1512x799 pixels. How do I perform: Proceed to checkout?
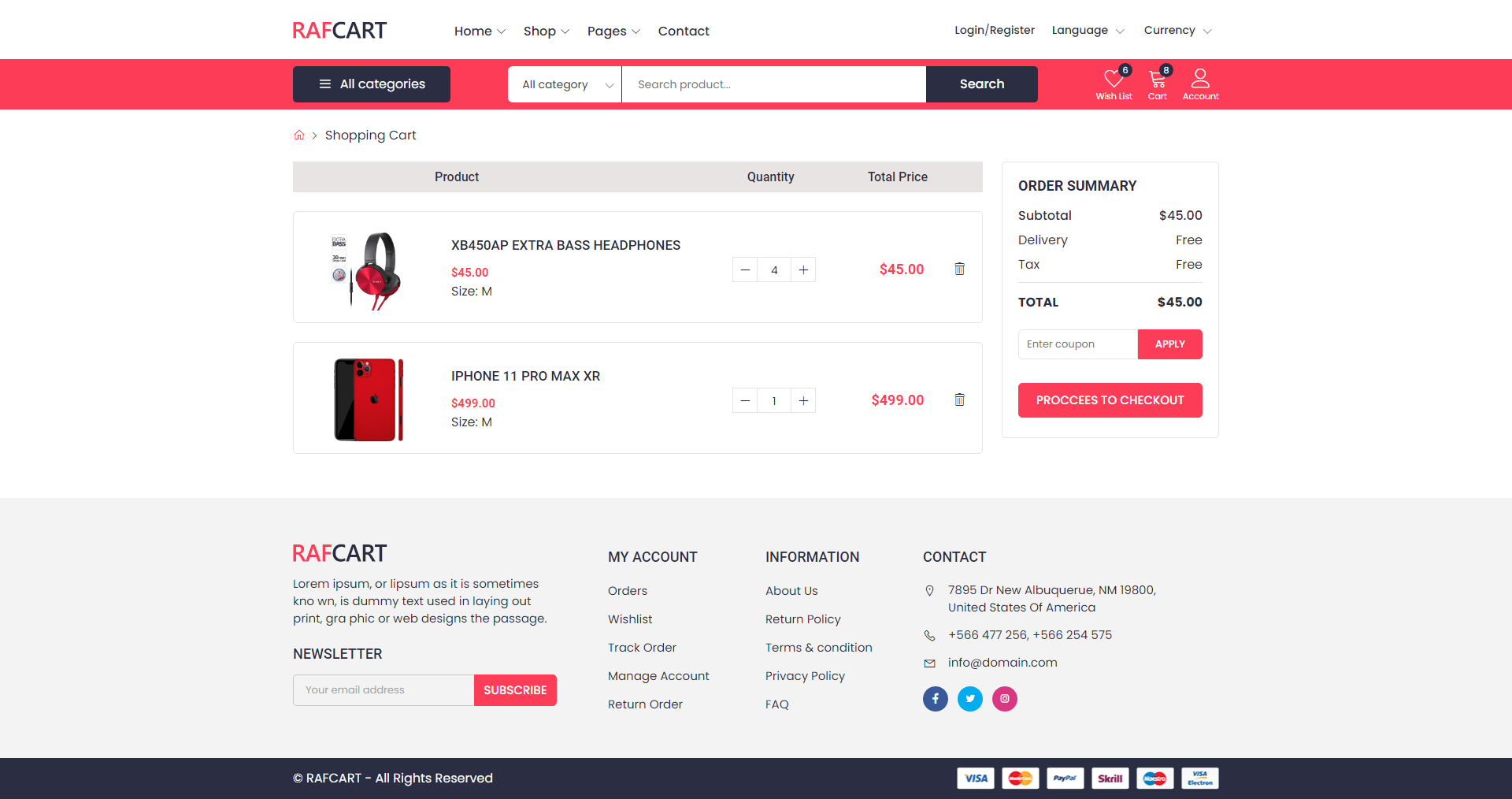1110,400
